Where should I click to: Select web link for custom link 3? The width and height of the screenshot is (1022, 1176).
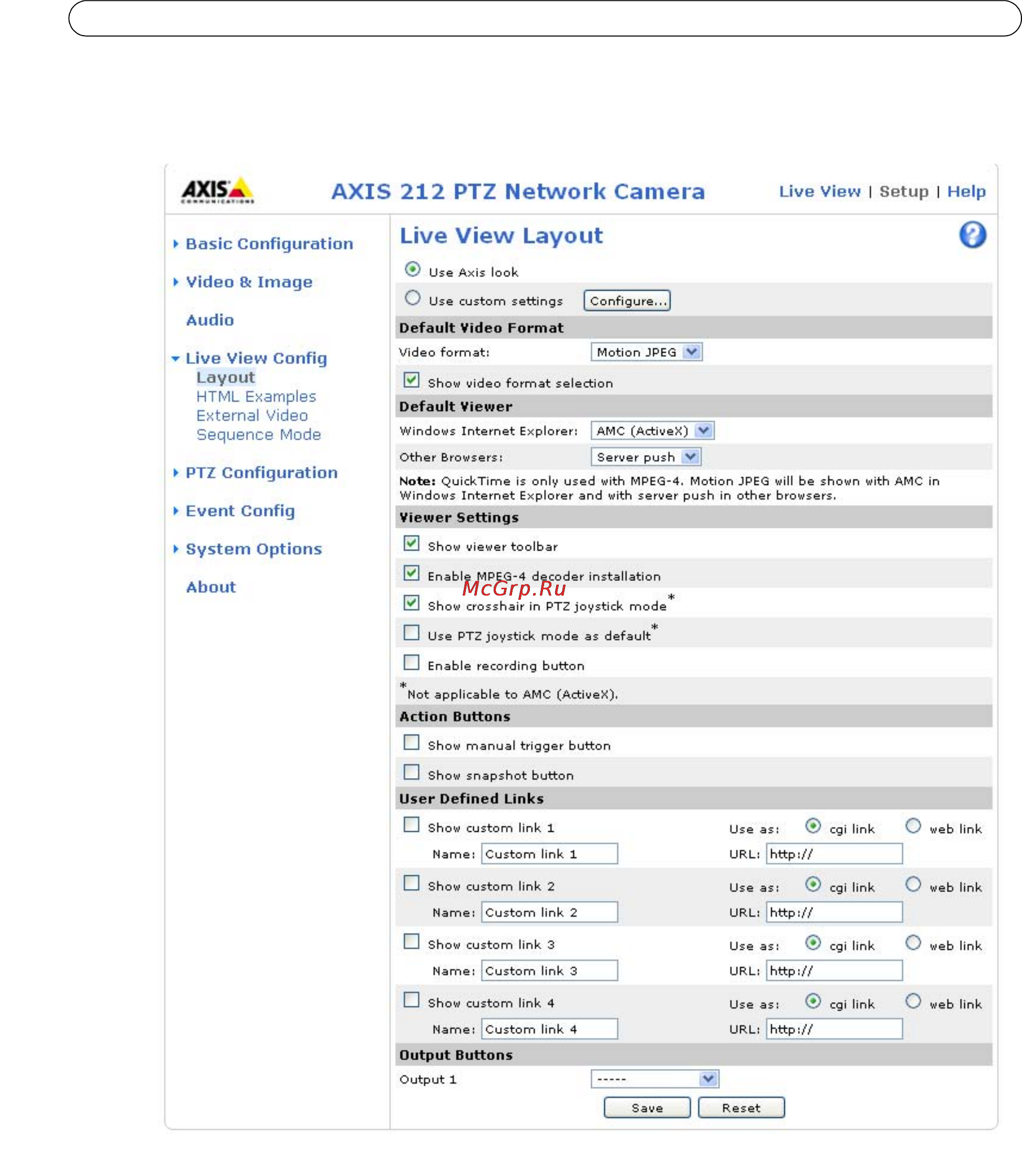[x=913, y=942]
